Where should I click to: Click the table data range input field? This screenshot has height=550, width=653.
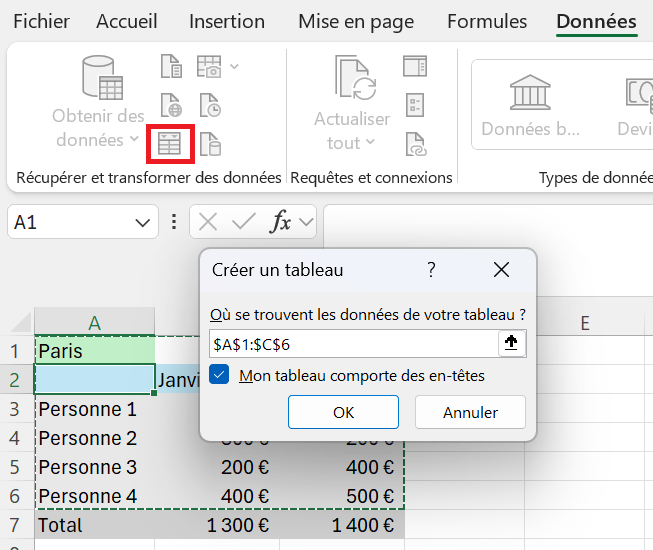pos(353,343)
